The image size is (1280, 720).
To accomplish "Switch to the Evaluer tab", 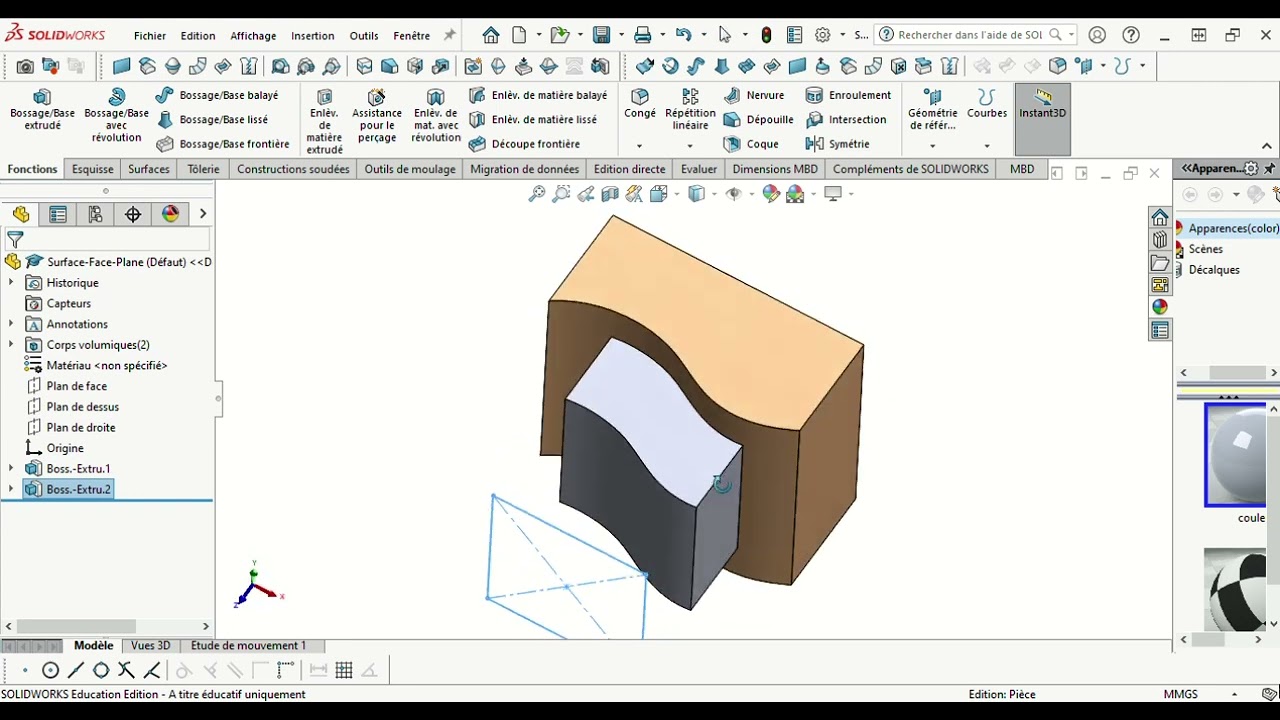I will click(x=699, y=169).
